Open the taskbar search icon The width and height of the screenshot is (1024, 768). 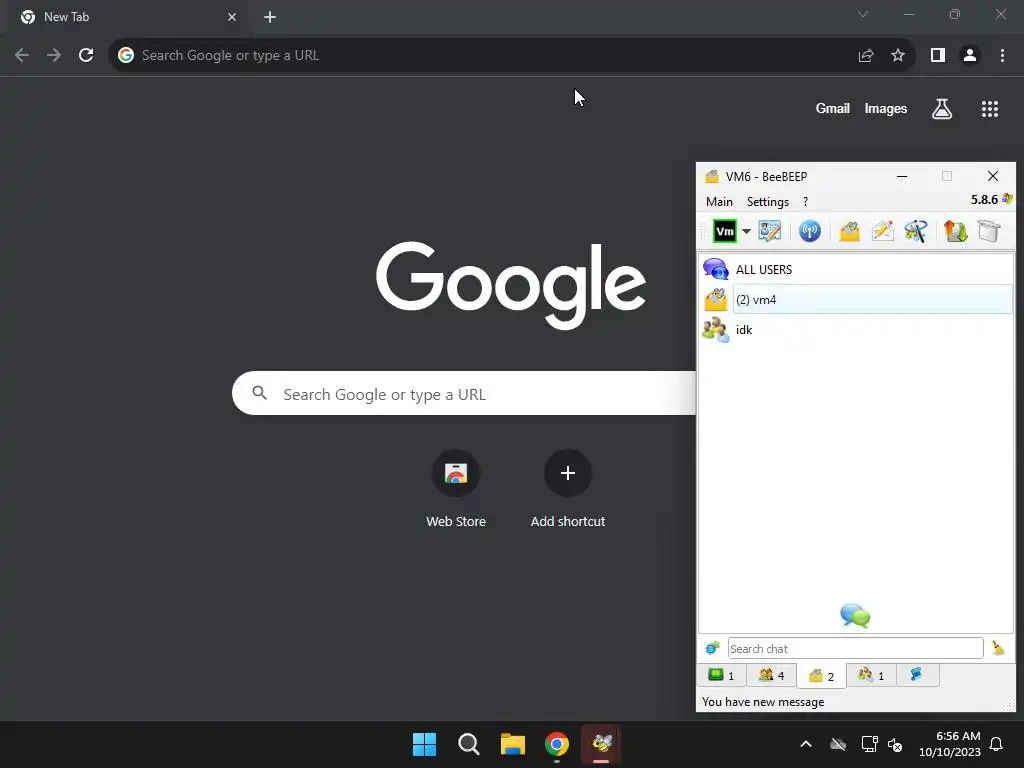[468, 744]
